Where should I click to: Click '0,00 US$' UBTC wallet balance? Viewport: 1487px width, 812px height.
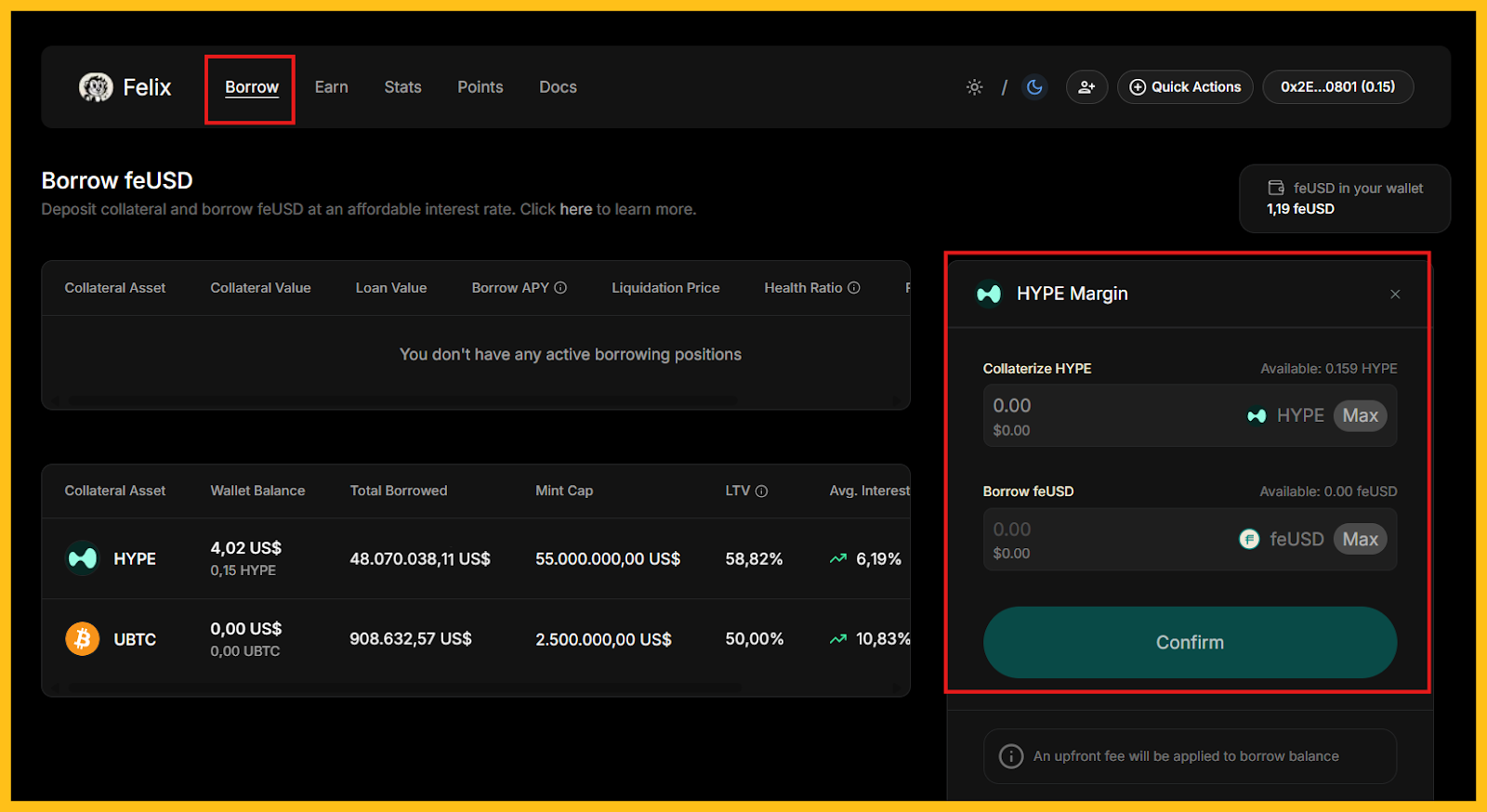coord(246,629)
